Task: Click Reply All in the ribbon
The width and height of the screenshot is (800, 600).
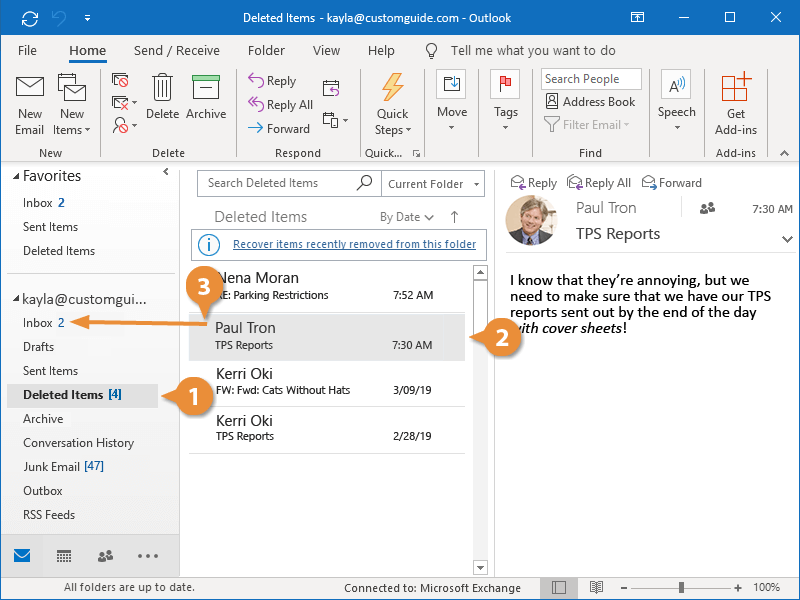Action: tap(280, 105)
